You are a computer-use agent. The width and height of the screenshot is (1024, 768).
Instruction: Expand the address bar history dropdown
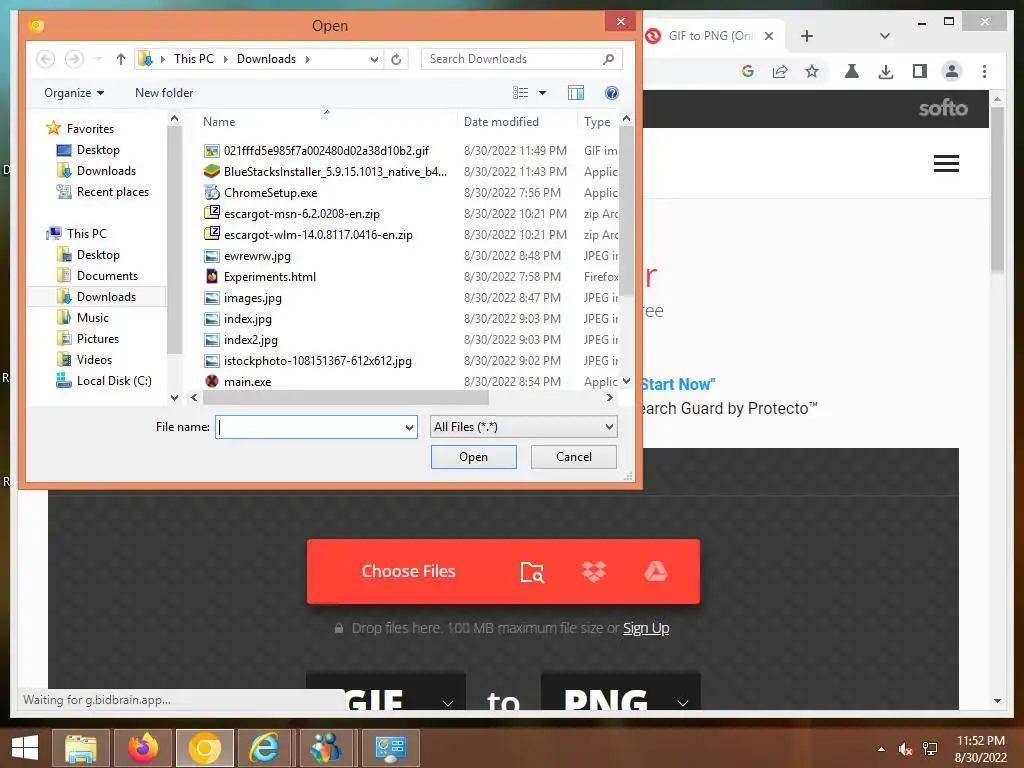(x=374, y=59)
